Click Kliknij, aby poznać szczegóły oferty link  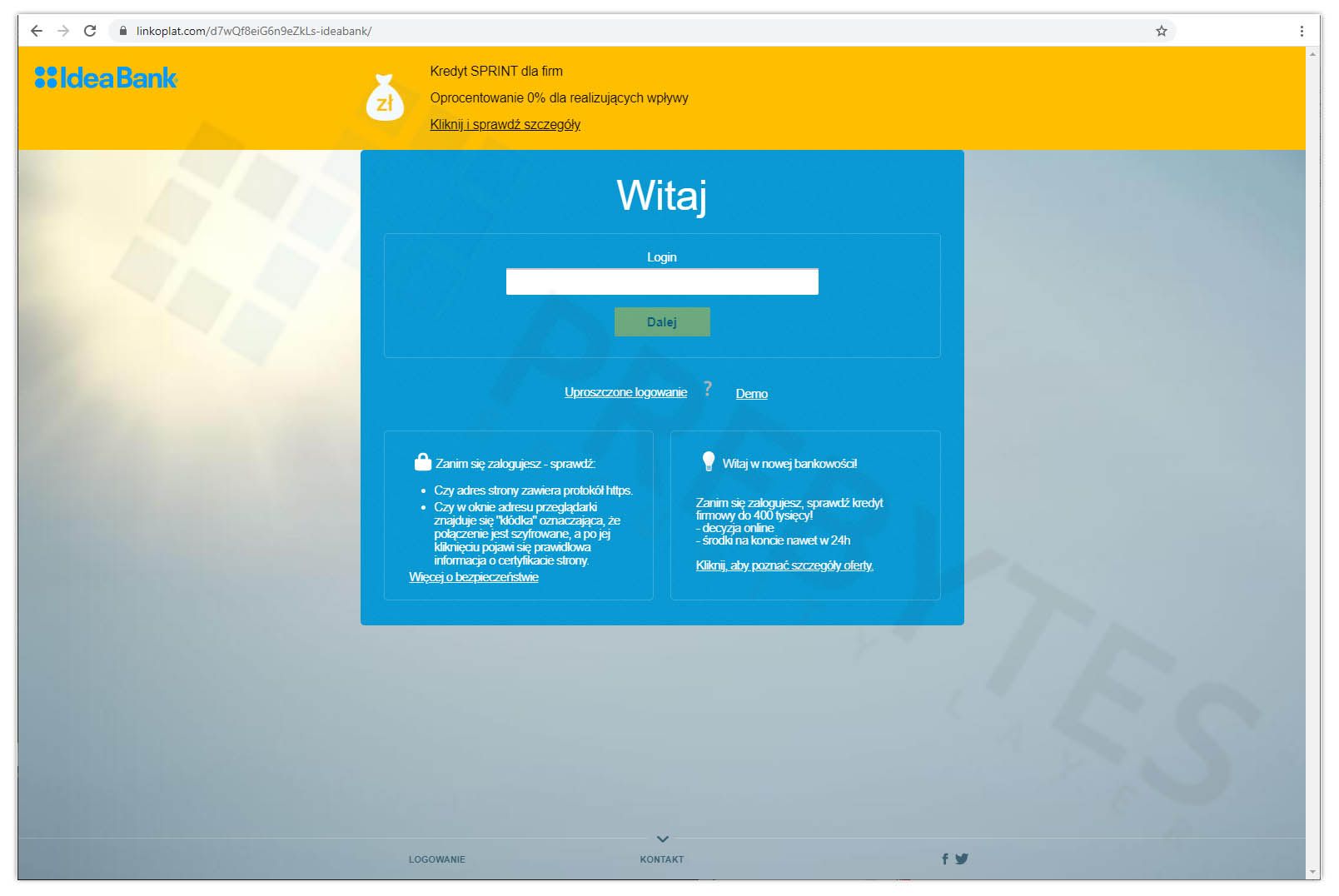tap(784, 565)
